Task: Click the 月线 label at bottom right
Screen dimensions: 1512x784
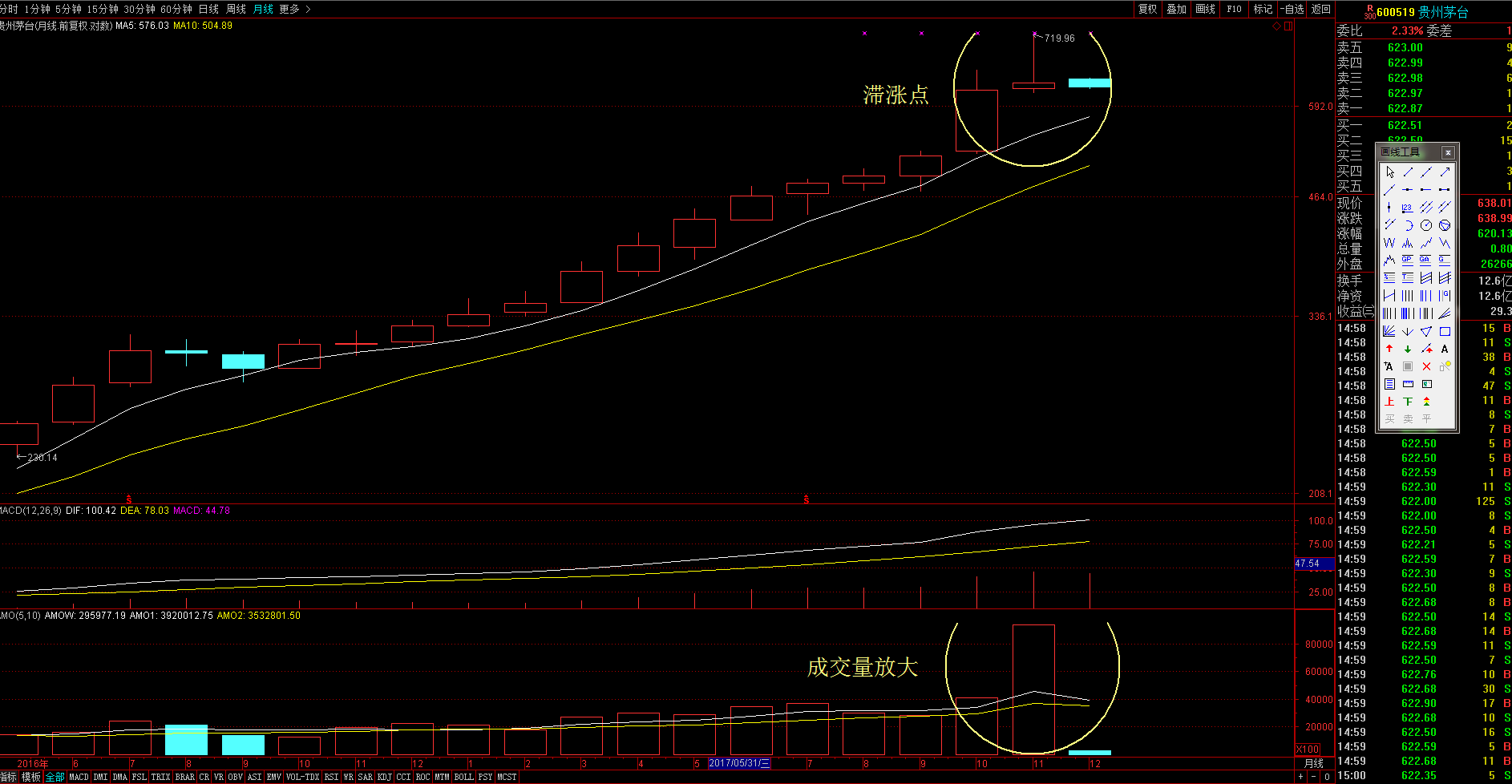Action: tap(1314, 763)
